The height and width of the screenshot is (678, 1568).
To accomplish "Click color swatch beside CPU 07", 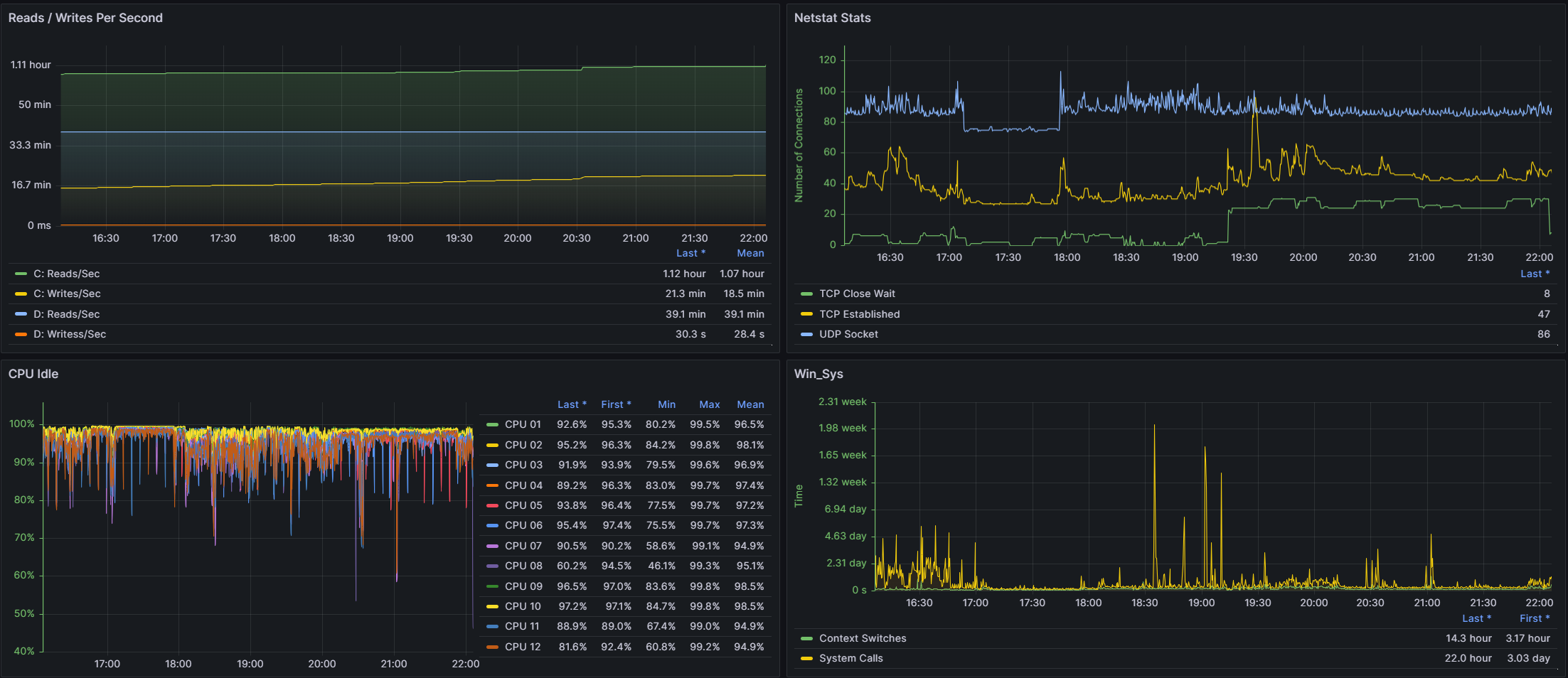I will pyautogui.click(x=492, y=546).
